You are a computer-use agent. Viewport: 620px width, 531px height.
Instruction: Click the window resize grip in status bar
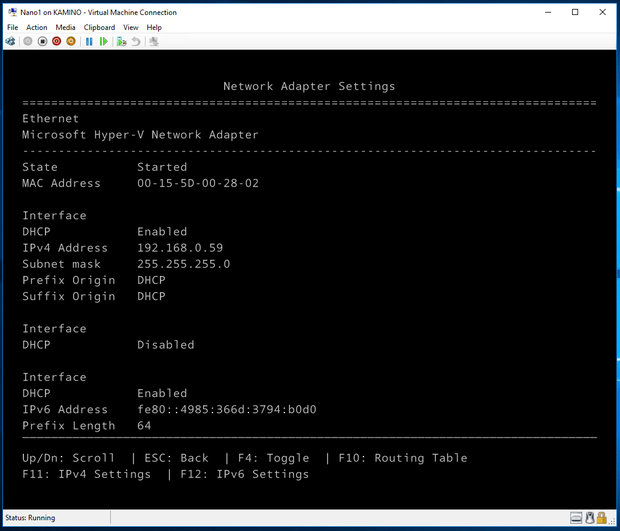[x=612, y=520]
